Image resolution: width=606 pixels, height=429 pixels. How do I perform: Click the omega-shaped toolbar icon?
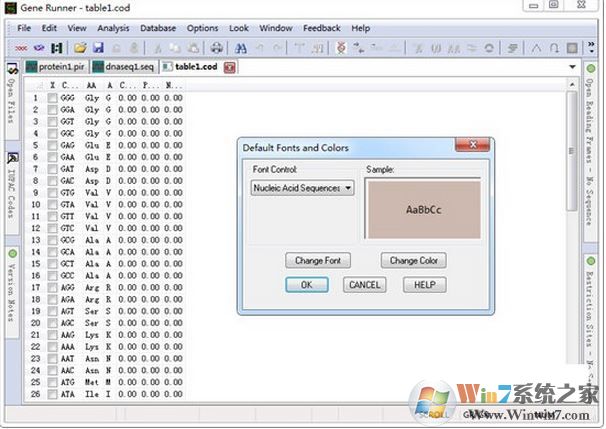pos(554,48)
